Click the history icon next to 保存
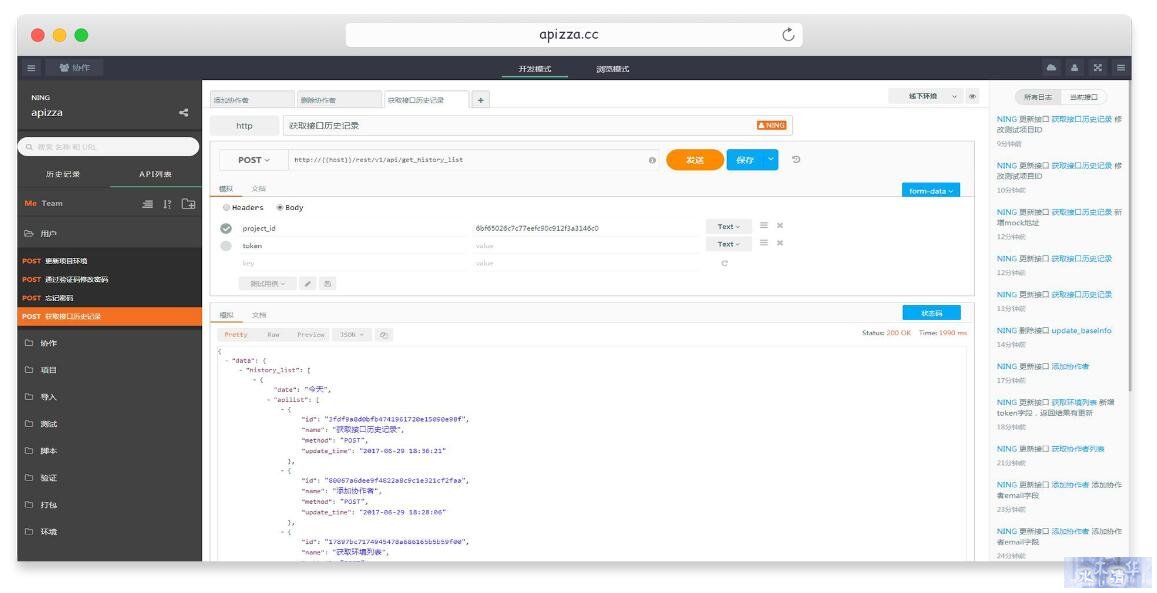The height and width of the screenshot is (593, 1157). coord(795,159)
